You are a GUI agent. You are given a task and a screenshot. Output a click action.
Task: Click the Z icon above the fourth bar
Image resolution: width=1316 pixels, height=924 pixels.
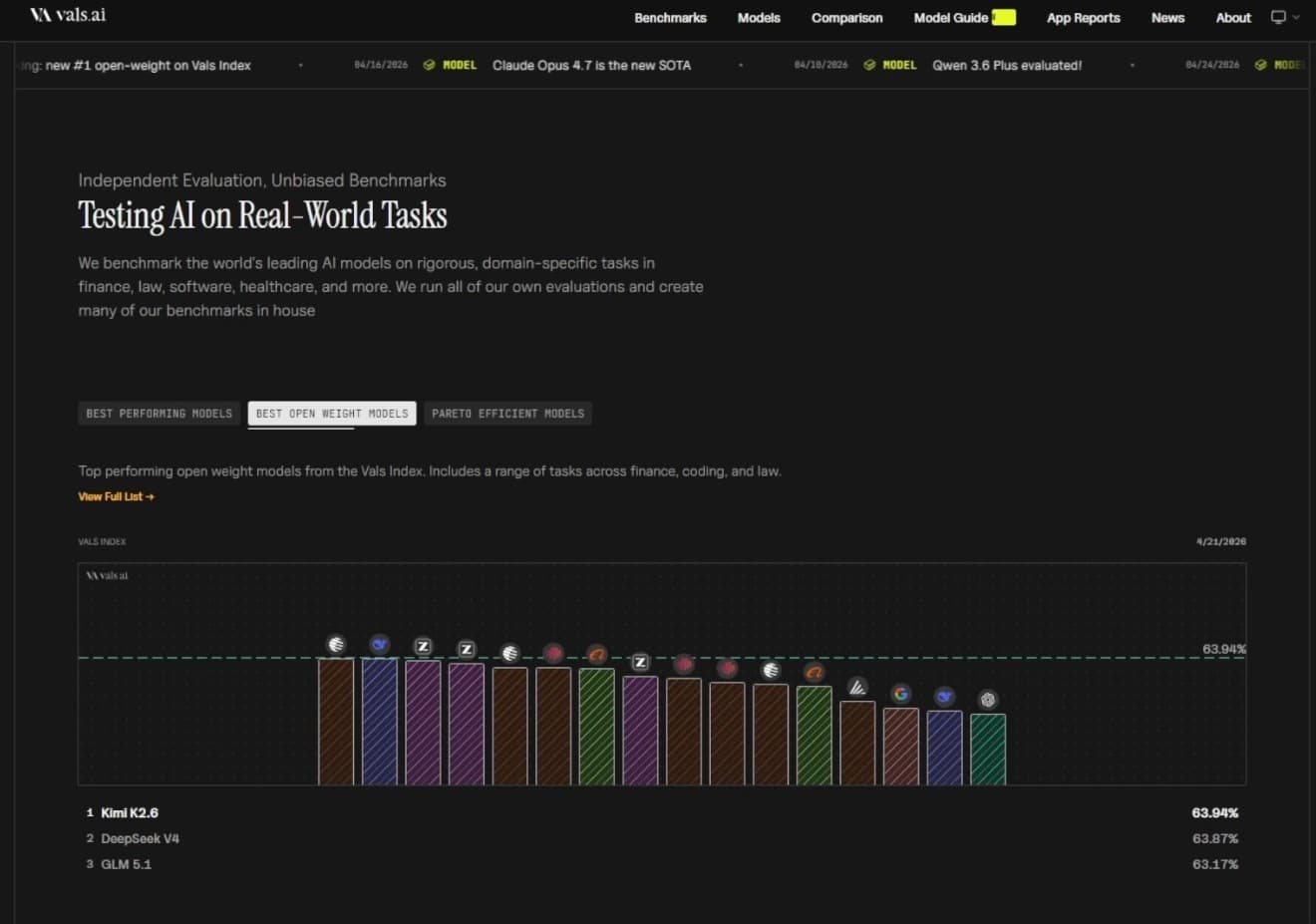tap(466, 649)
